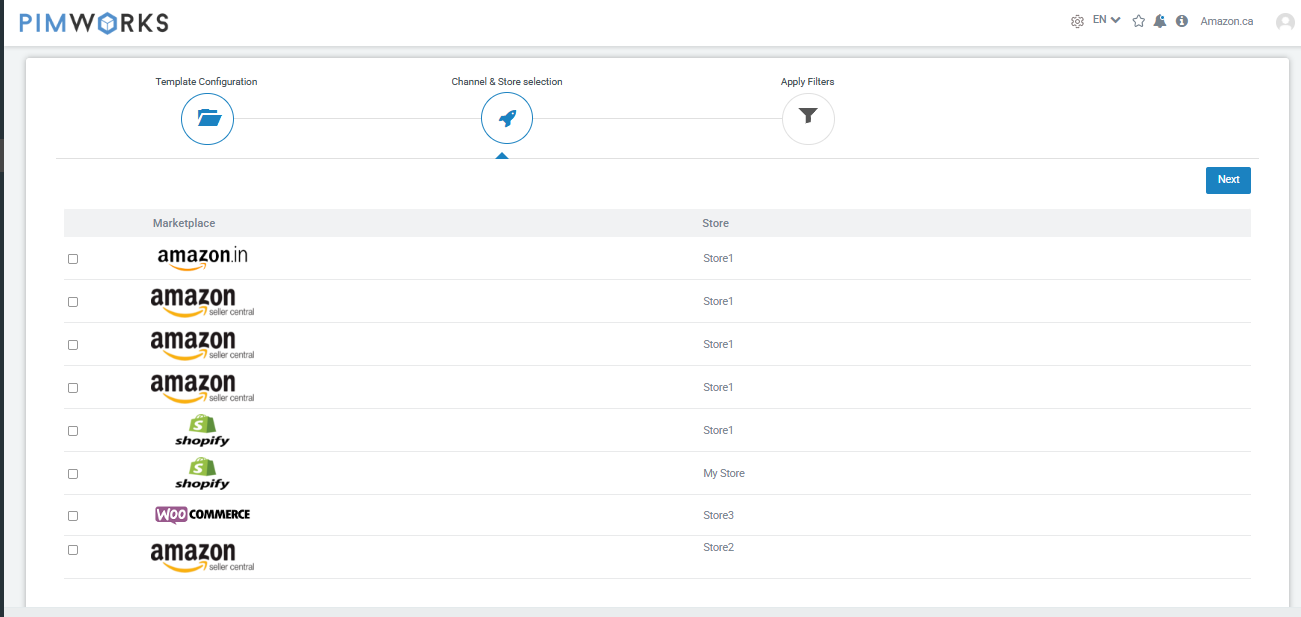The image size is (1301, 617).
Task: Open the Amazon.ca account menu
Action: point(1227,21)
